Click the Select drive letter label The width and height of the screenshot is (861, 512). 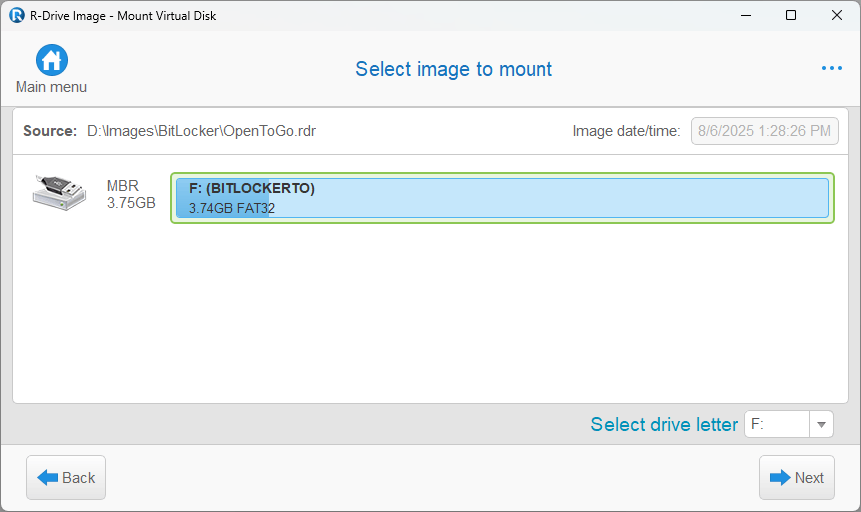664,424
